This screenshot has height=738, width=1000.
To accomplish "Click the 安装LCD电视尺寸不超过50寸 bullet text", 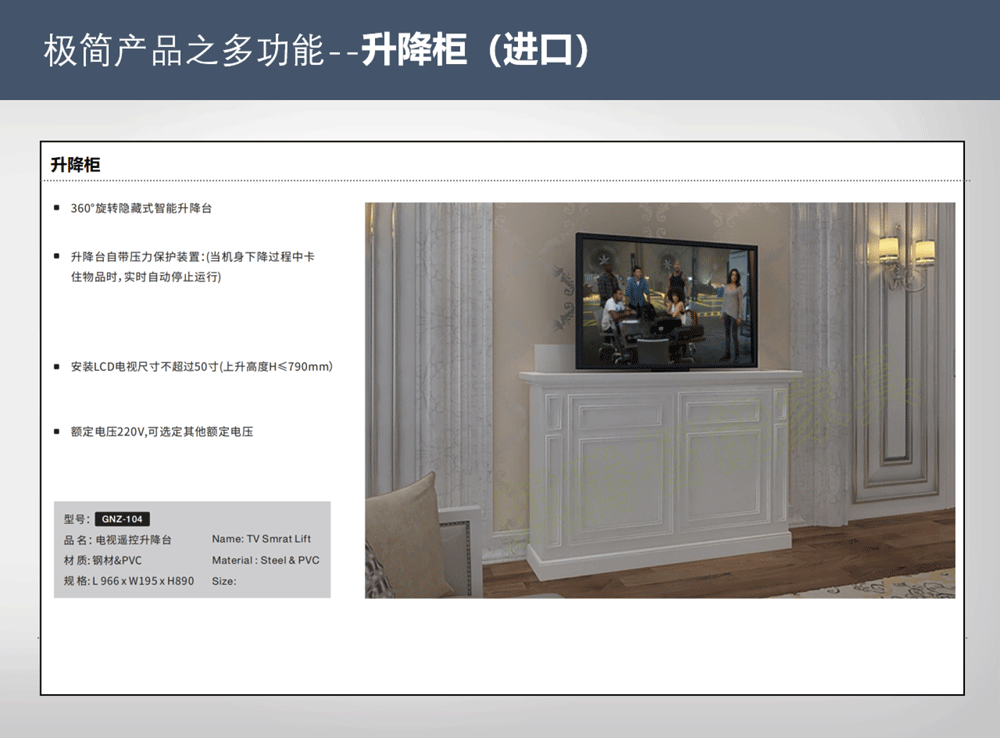I will pyautogui.click(x=201, y=367).
